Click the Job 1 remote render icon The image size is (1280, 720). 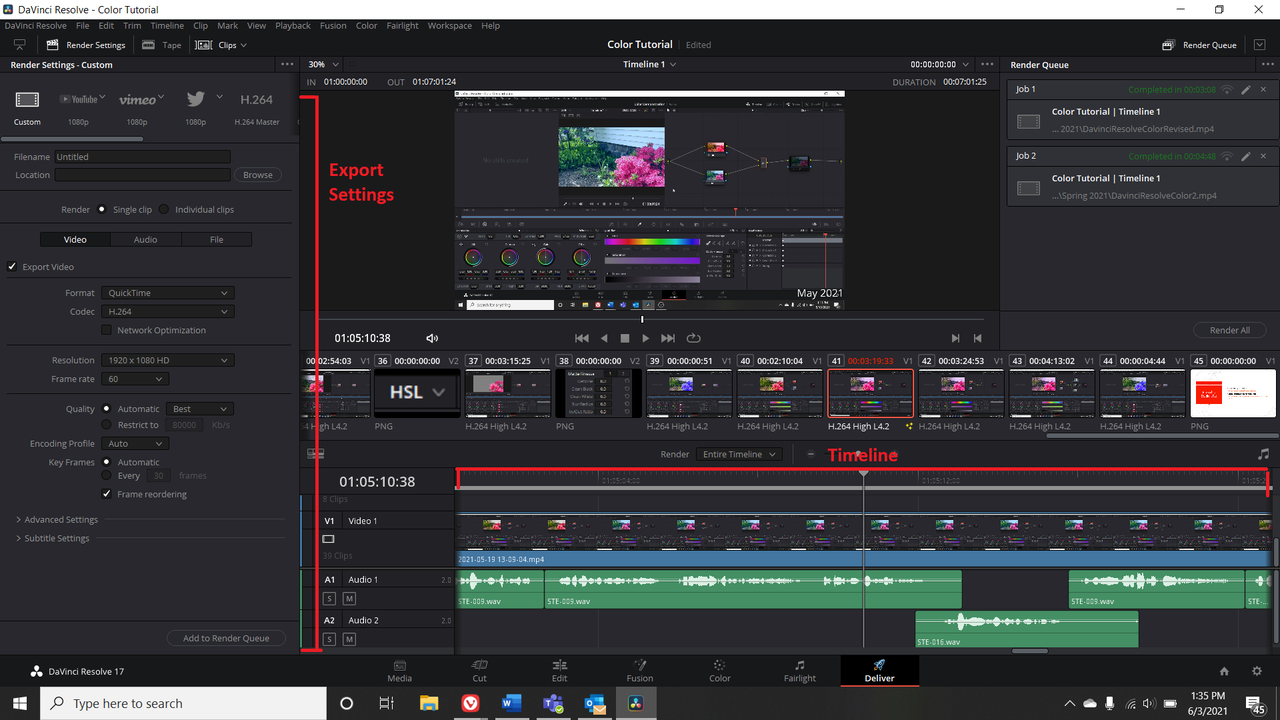click(x=1228, y=90)
